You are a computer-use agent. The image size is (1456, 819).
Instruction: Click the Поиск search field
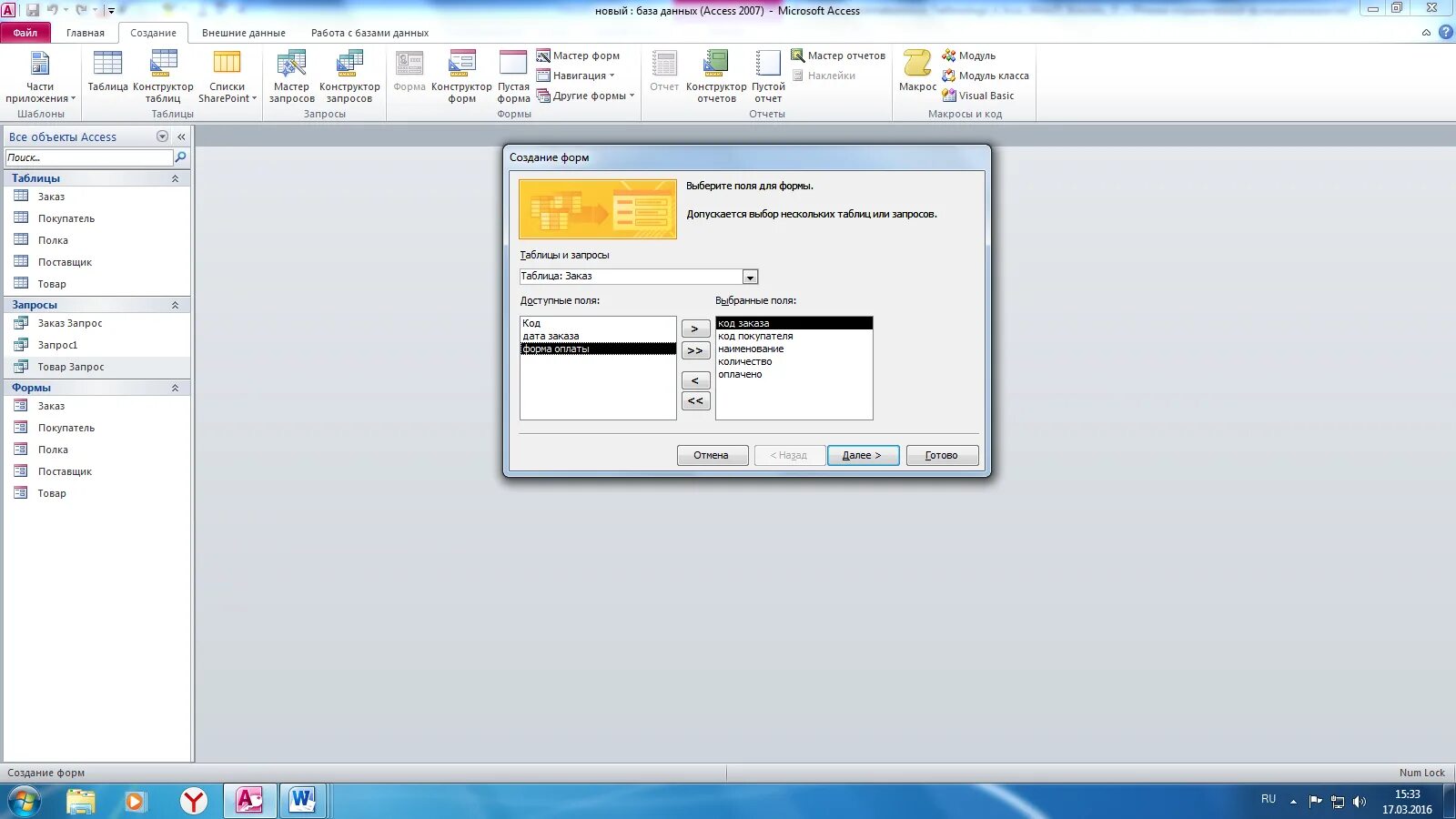pos(89,157)
